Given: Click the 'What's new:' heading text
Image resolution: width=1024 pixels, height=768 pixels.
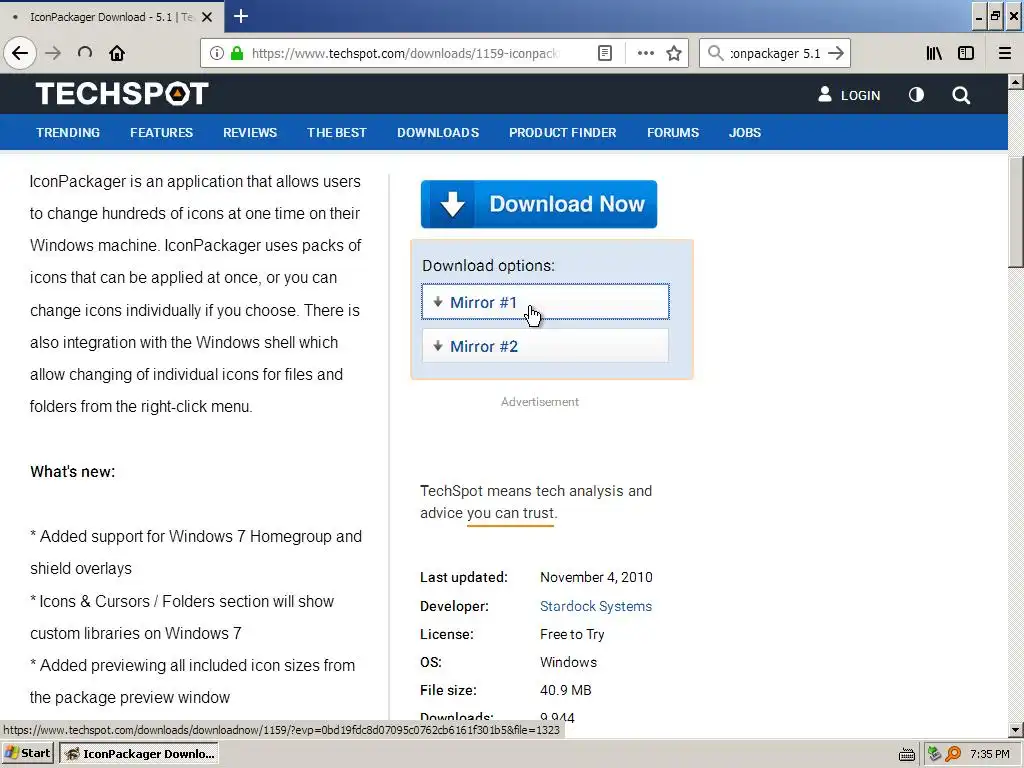Looking at the screenshot, I should click(x=72, y=472).
